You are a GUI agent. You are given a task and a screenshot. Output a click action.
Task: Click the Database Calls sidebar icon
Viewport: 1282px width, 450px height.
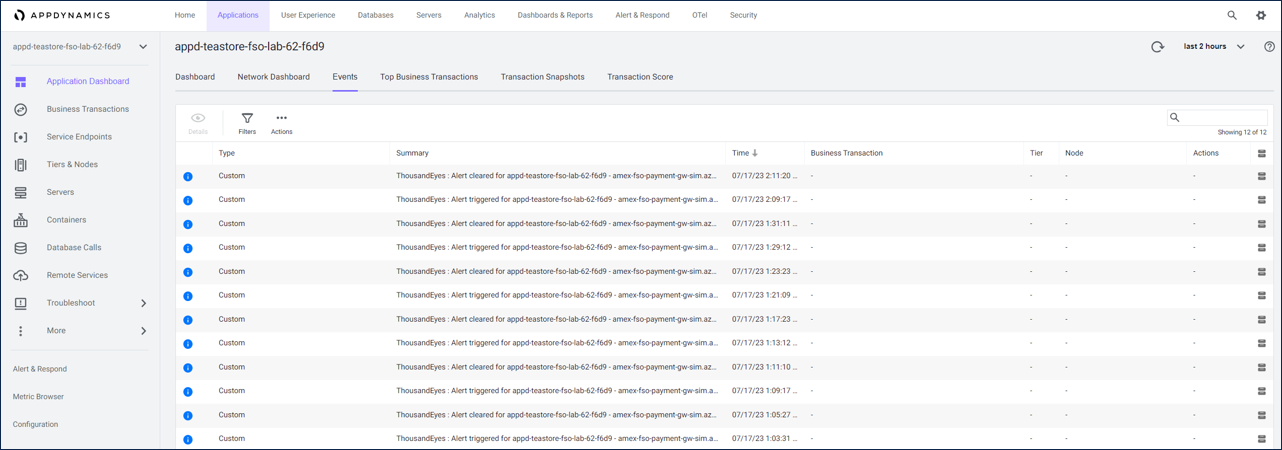tap(20, 248)
